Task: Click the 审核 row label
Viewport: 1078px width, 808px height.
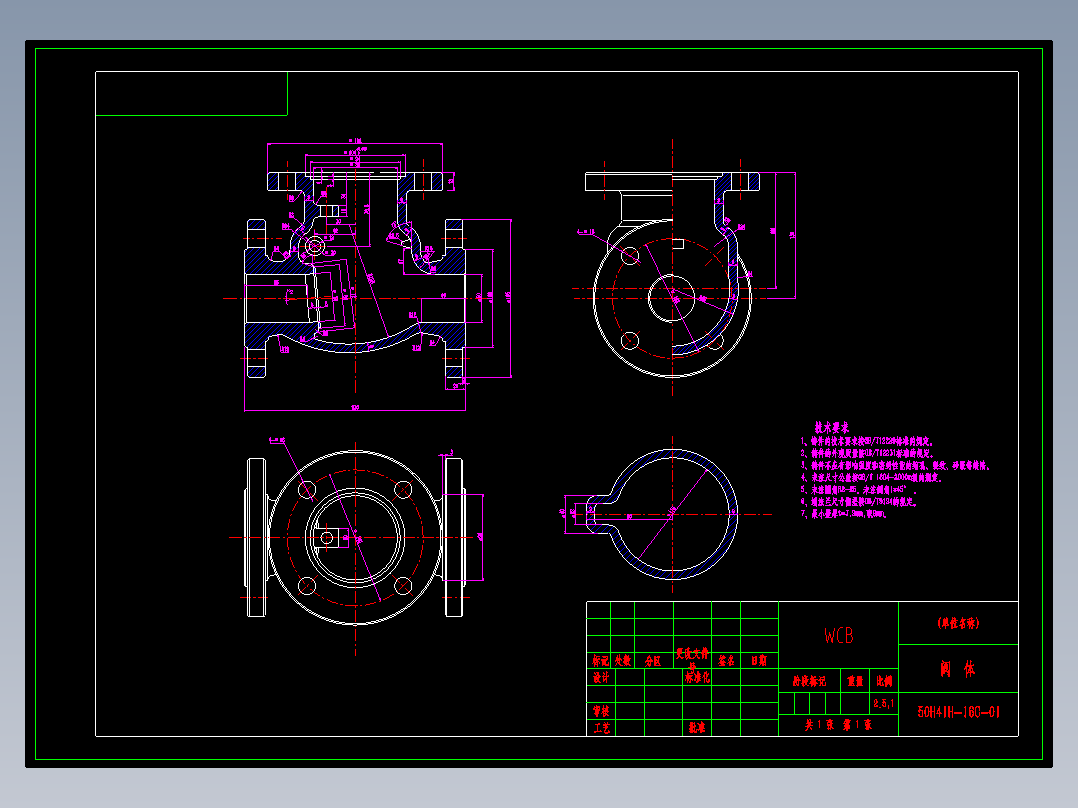Action: [601, 711]
